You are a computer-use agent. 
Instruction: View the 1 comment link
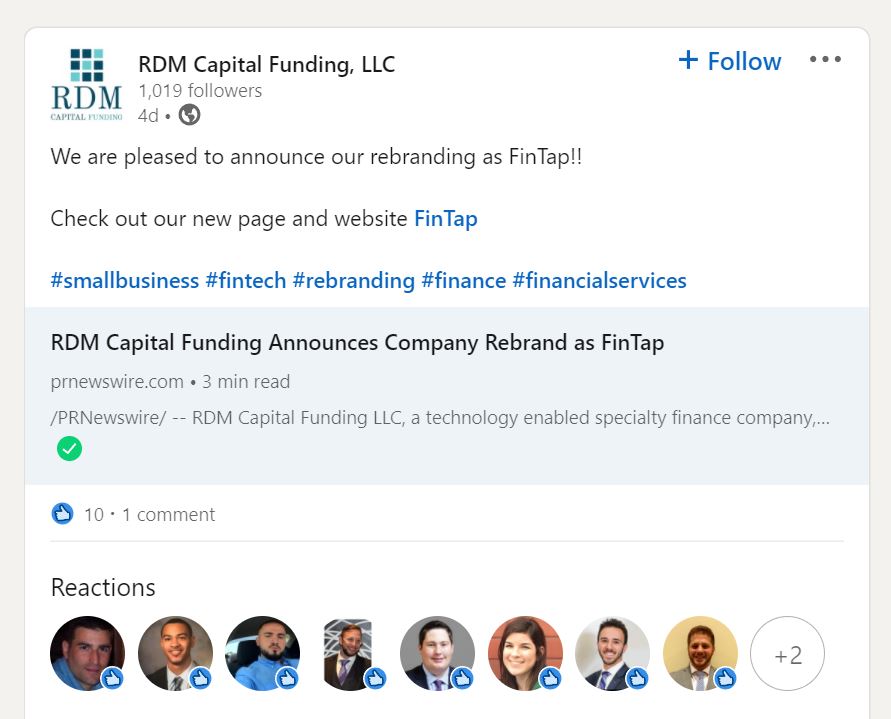coord(168,515)
